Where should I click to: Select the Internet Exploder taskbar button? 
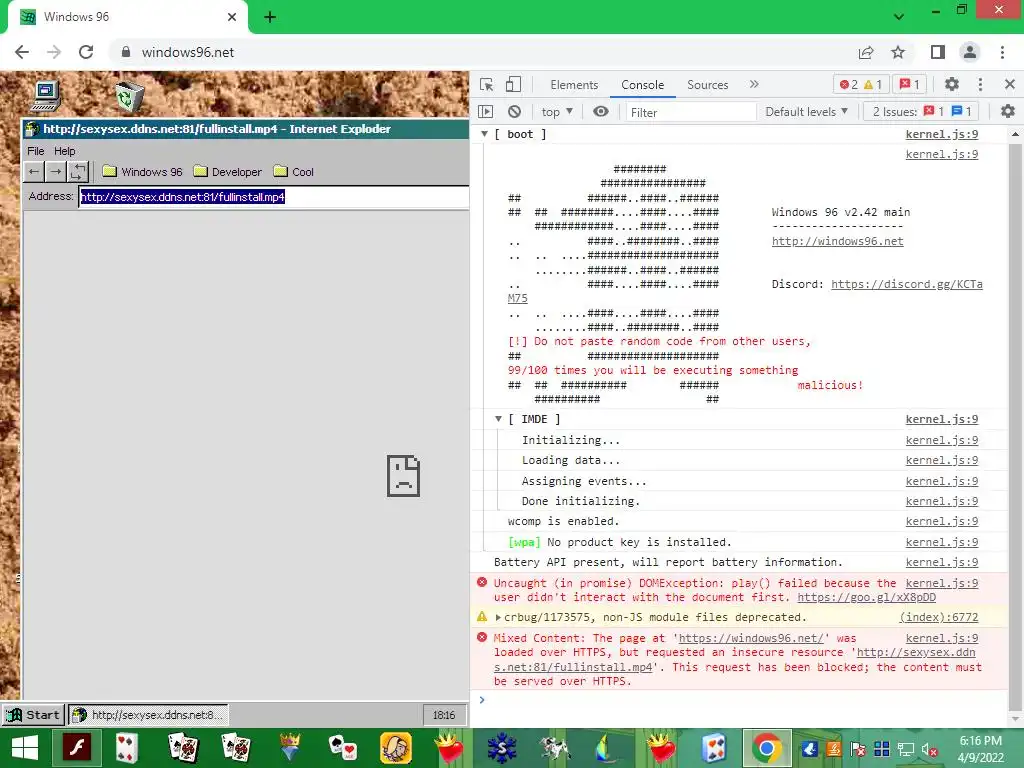pos(149,714)
